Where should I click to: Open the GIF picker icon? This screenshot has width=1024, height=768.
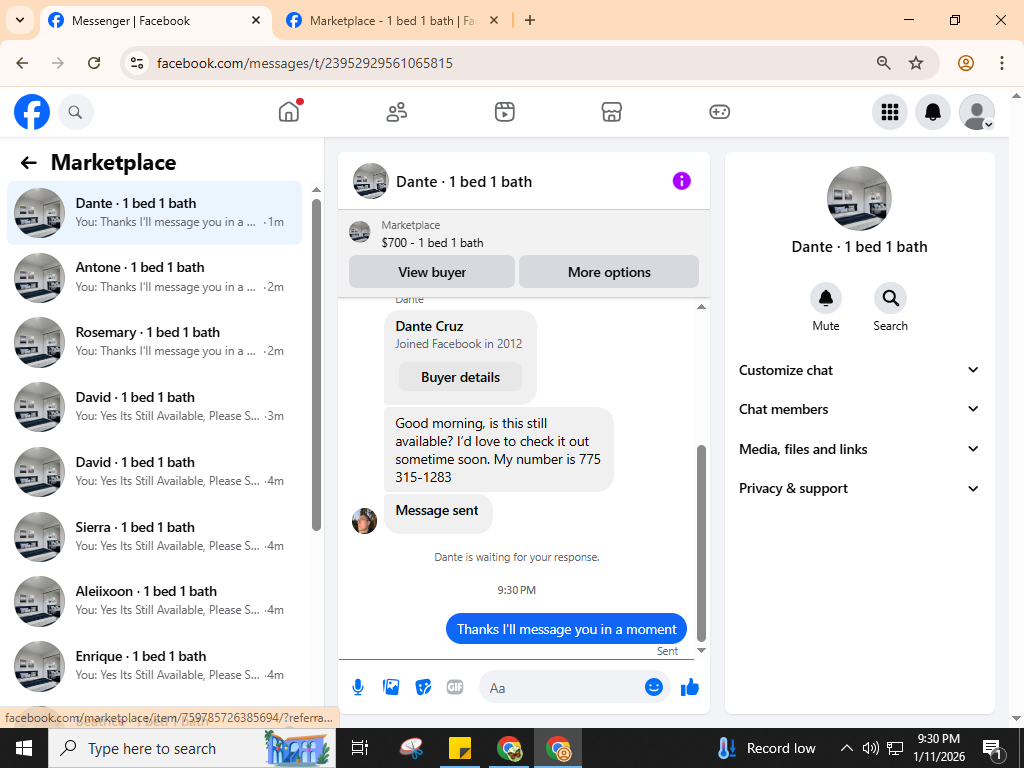(455, 687)
